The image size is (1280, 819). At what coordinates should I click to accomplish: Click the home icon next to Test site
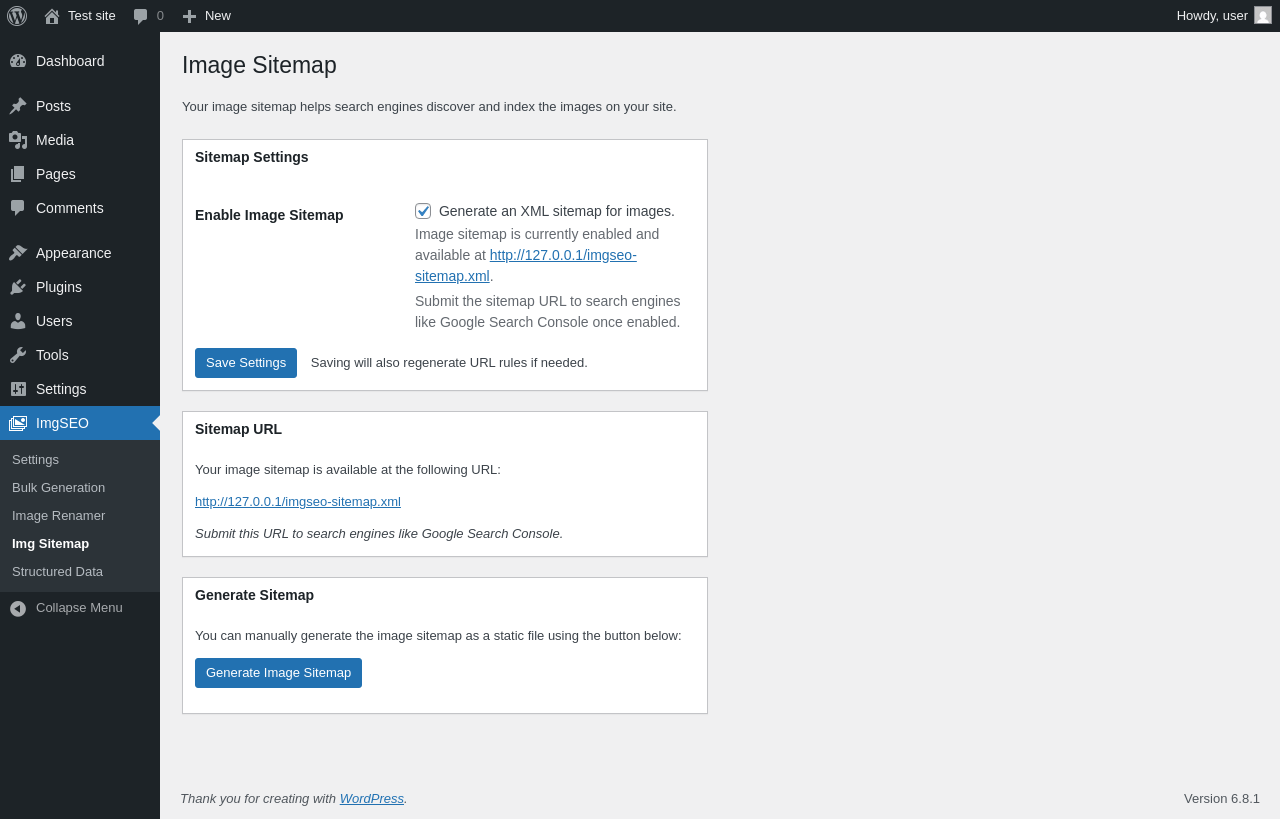tap(52, 16)
